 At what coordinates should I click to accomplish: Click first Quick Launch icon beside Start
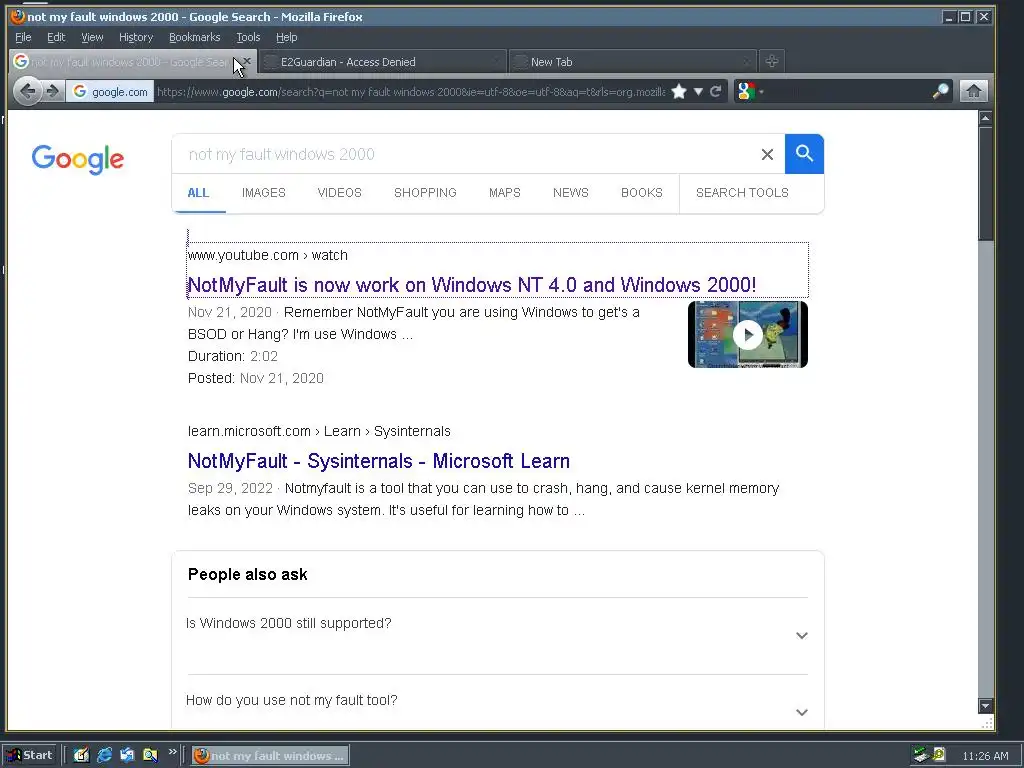pyautogui.click(x=81, y=756)
